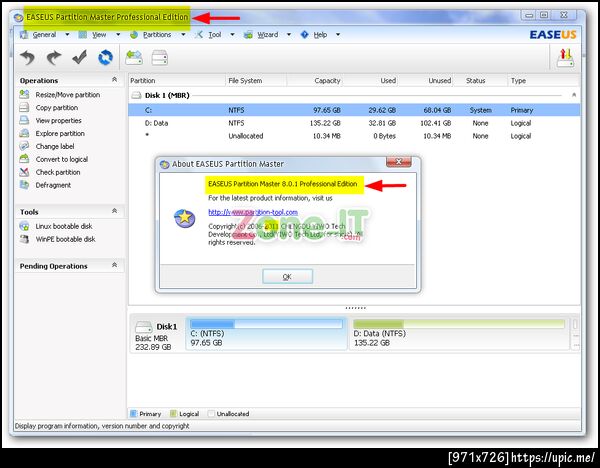Sort by the Type column header
600x468 pixels.
click(544, 80)
